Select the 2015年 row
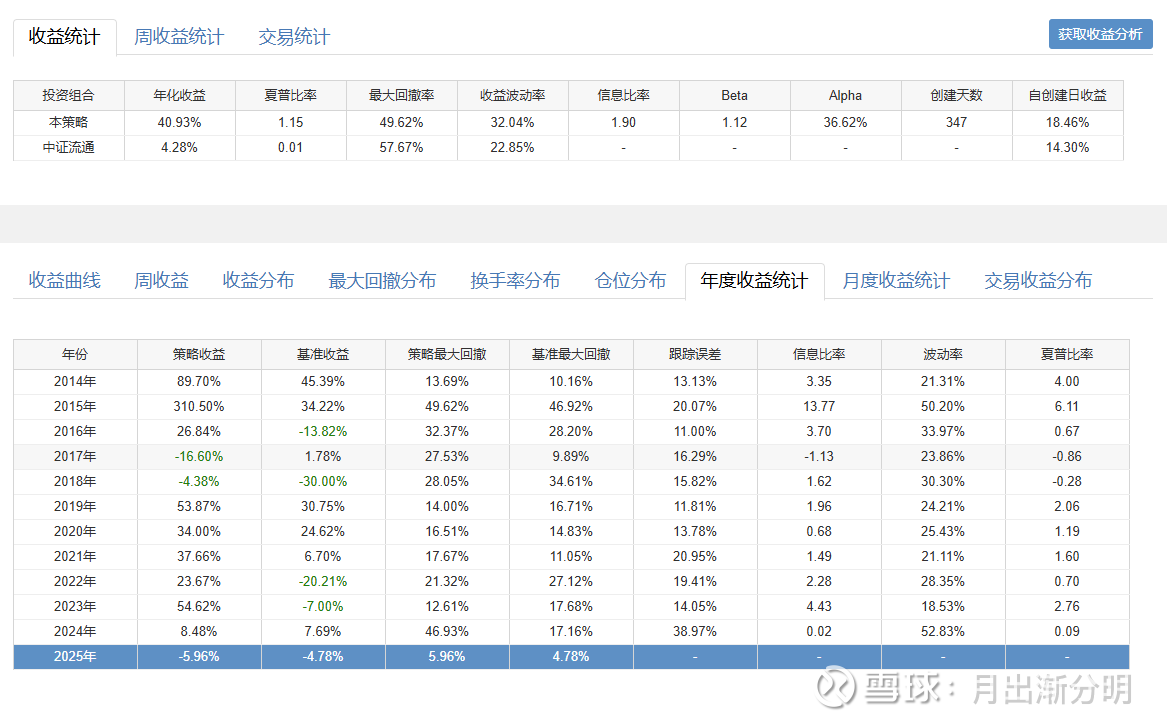The height and width of the screenshot is (725, 1167). [x=571, y=406]
